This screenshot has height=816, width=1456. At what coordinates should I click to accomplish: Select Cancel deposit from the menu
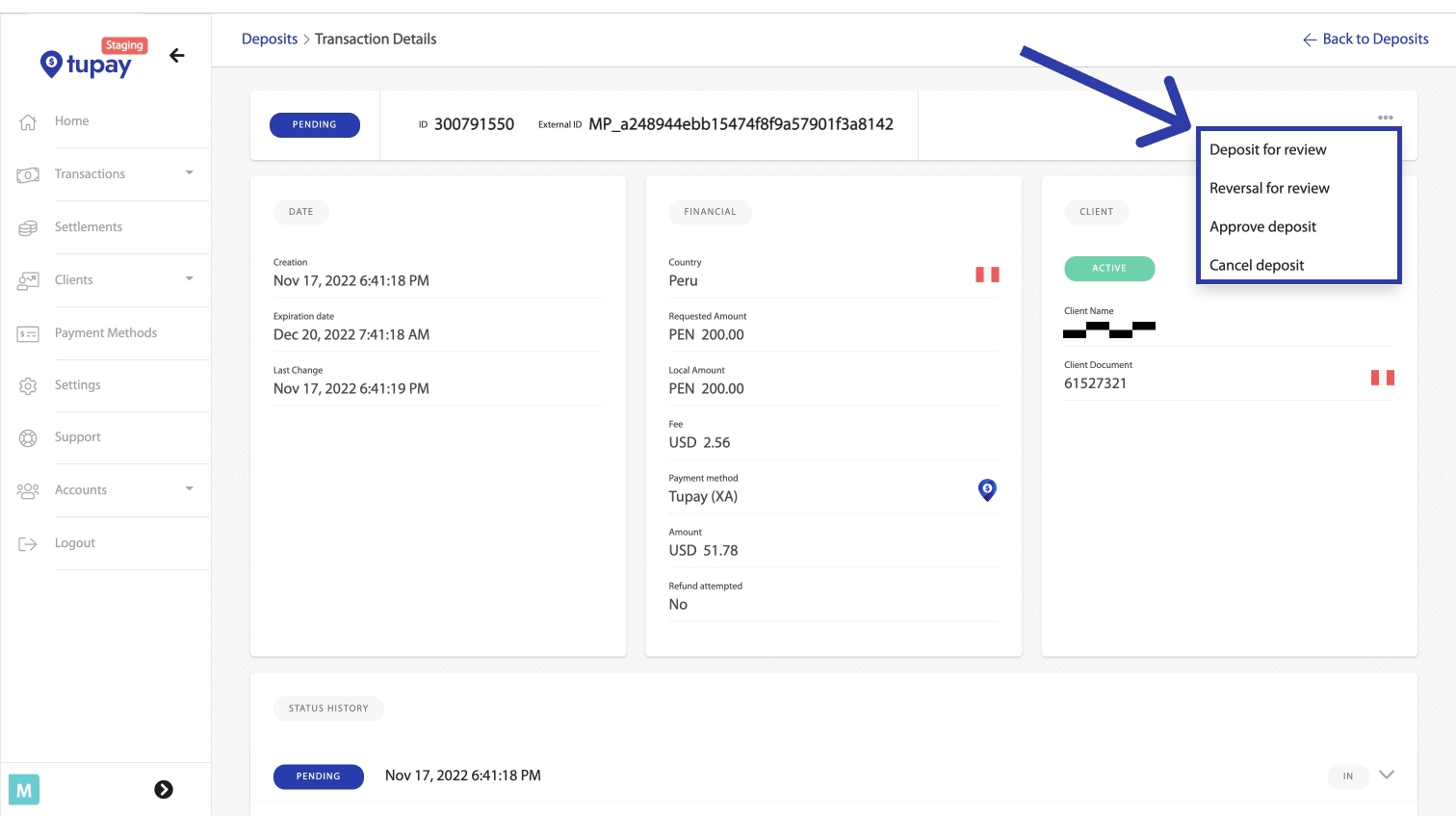pyautogui.click(x=1257, y=266)
